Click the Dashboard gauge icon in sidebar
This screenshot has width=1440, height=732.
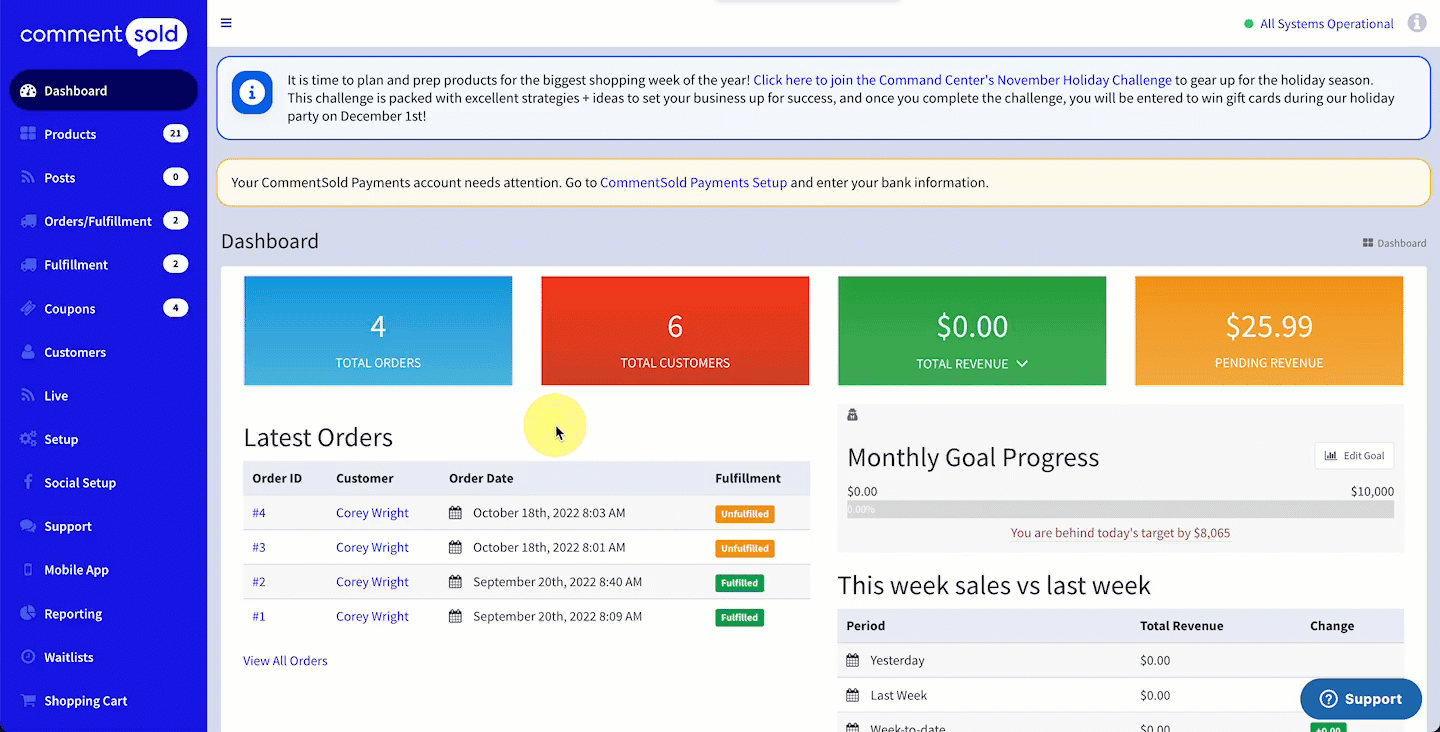[28, 91]
